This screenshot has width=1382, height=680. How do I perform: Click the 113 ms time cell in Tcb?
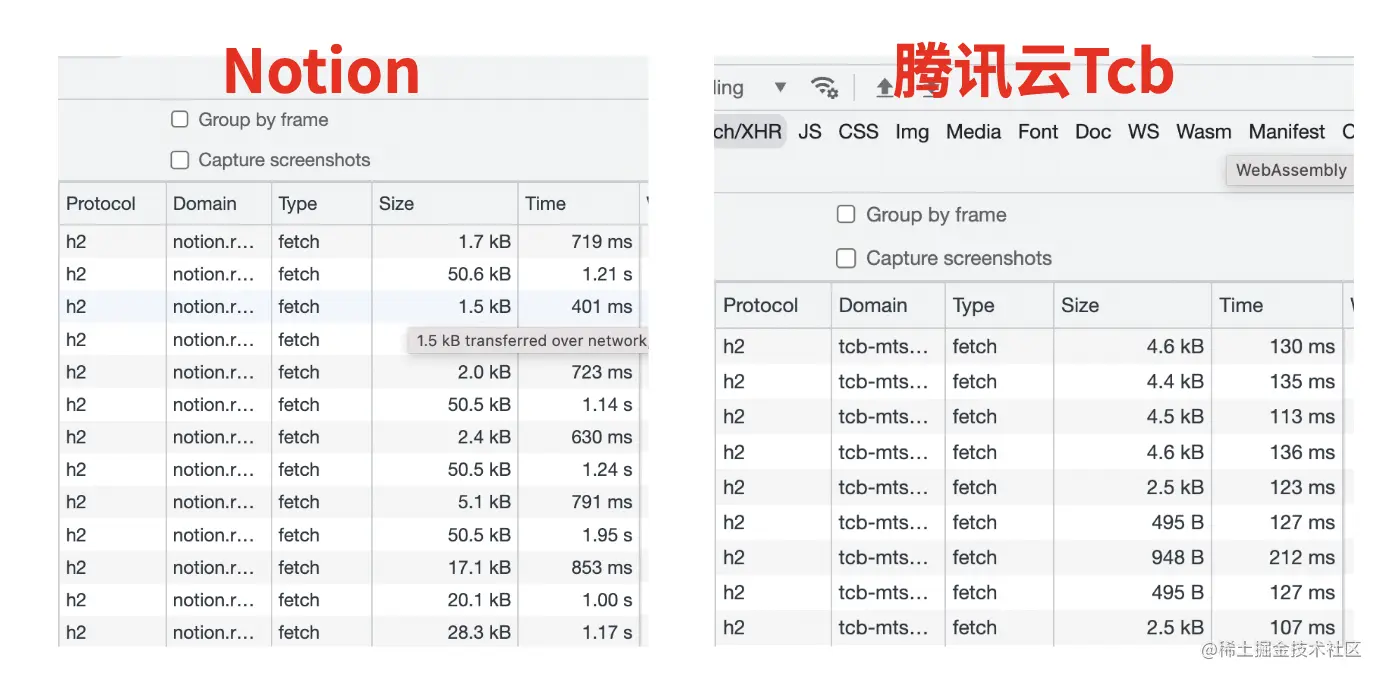pyautogui.click(x=1277, y=416)
